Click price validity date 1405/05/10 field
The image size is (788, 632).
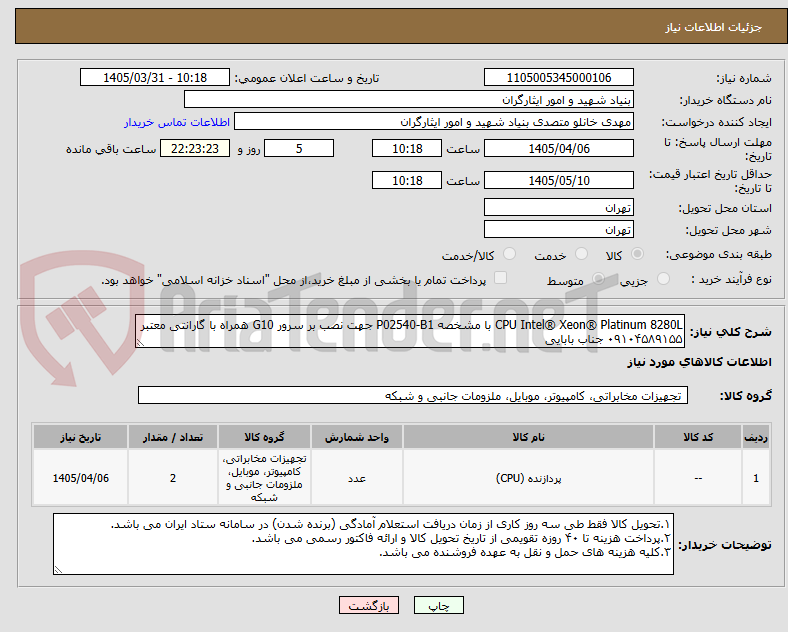click(x=559, y=180)
